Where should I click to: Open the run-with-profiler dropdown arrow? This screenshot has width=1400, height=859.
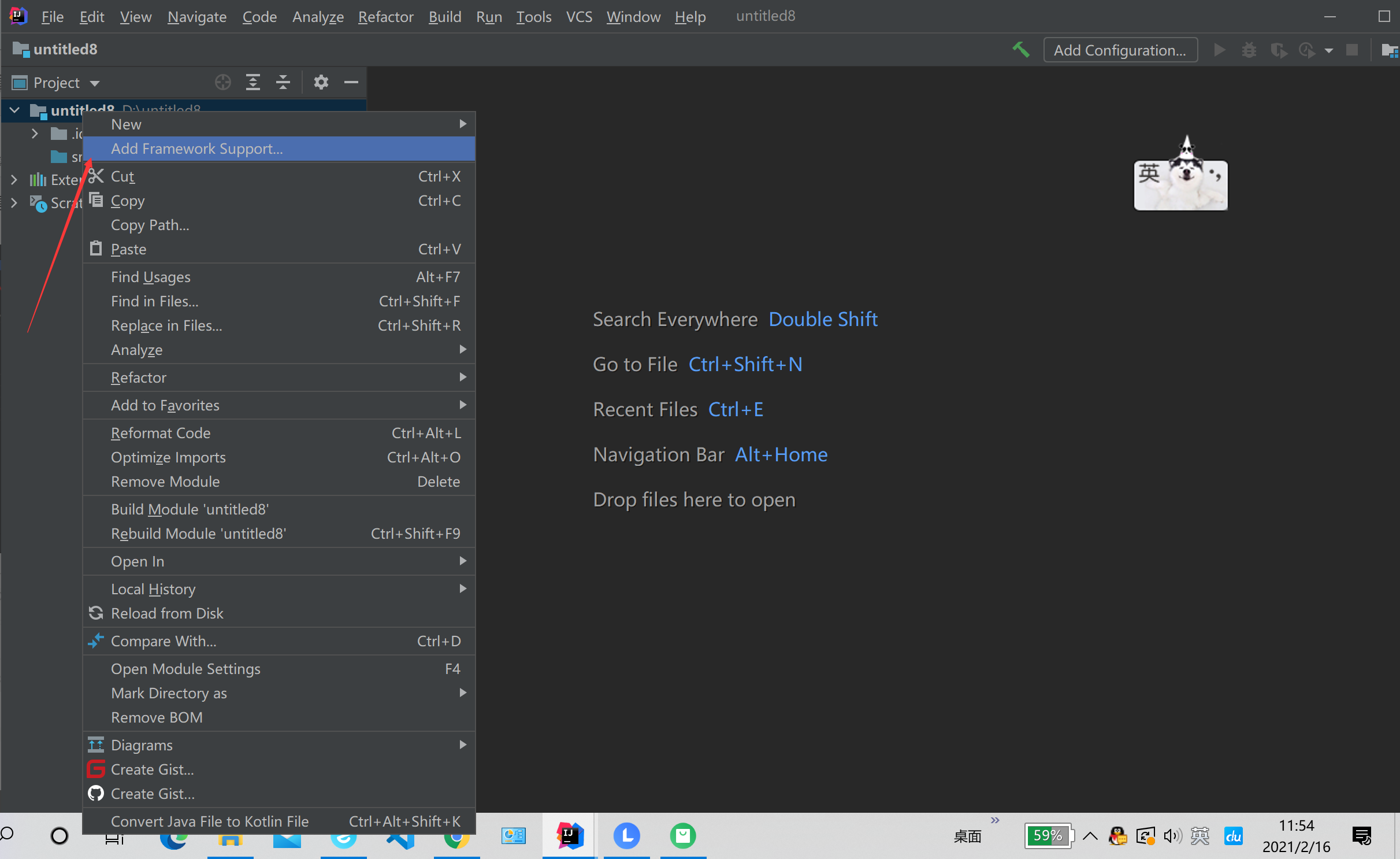coord(1328,51)
